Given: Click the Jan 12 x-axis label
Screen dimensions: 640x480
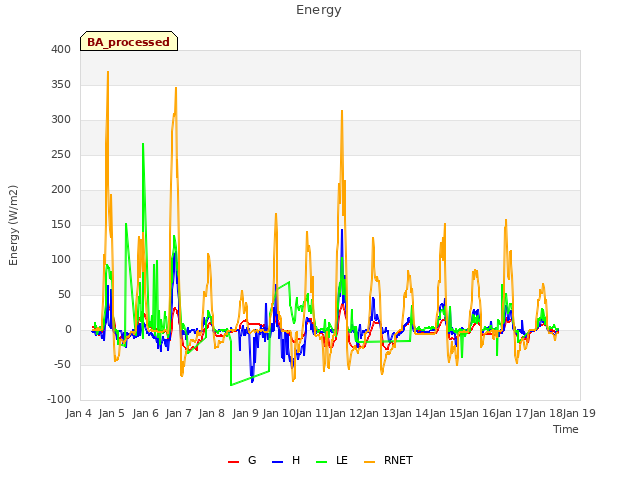Looking at the screenshot, I should pos(346,413).
